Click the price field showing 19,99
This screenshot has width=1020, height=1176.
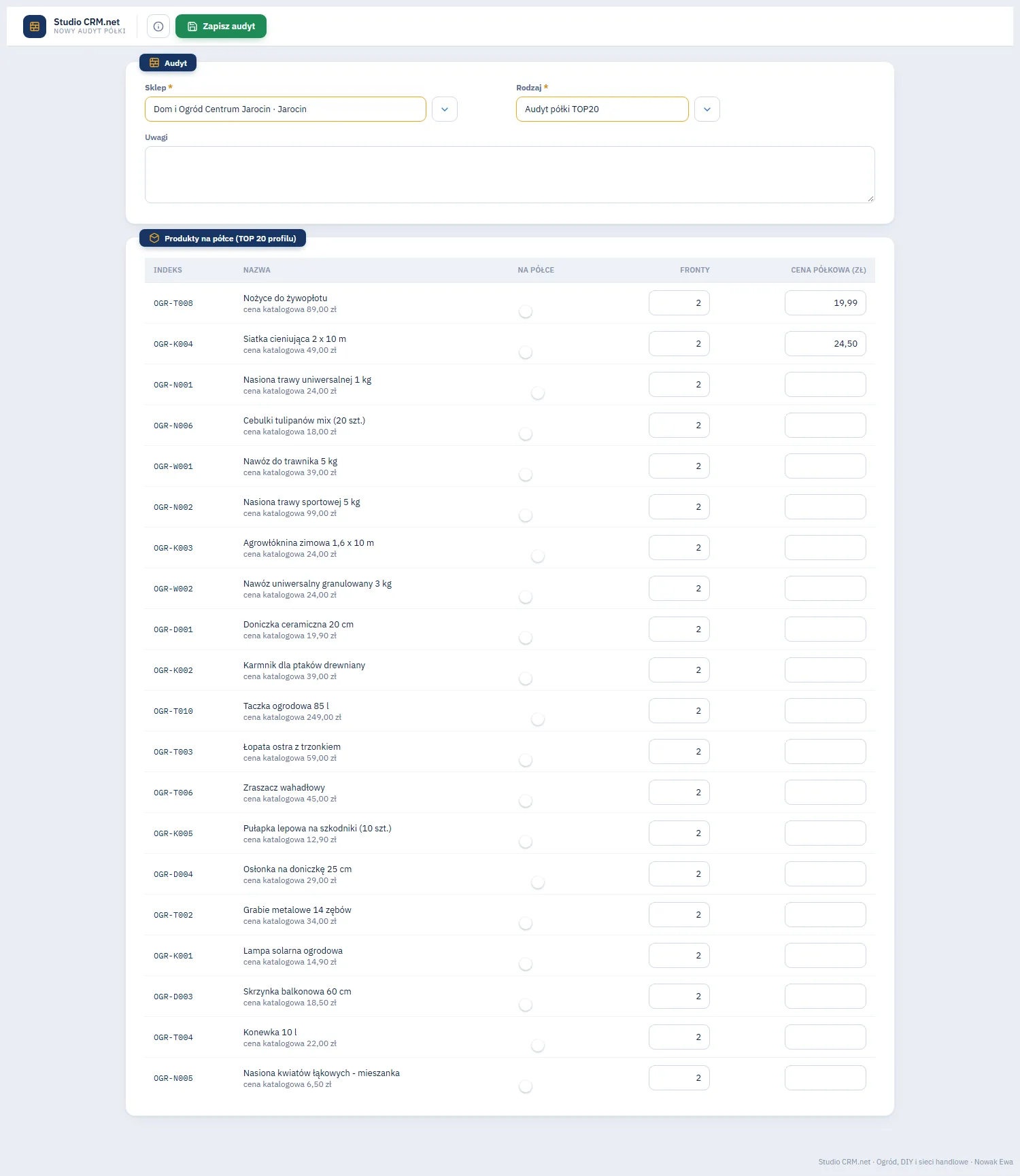coord(826,303)
